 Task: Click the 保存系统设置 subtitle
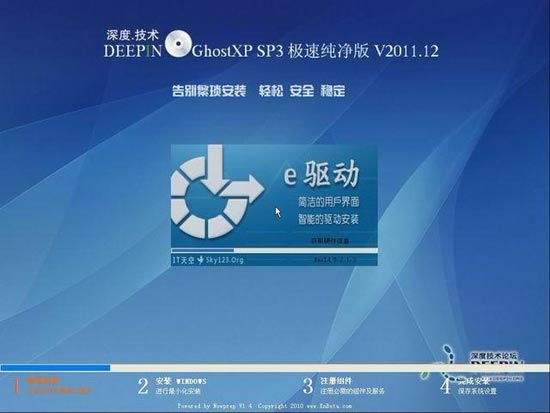477,391
